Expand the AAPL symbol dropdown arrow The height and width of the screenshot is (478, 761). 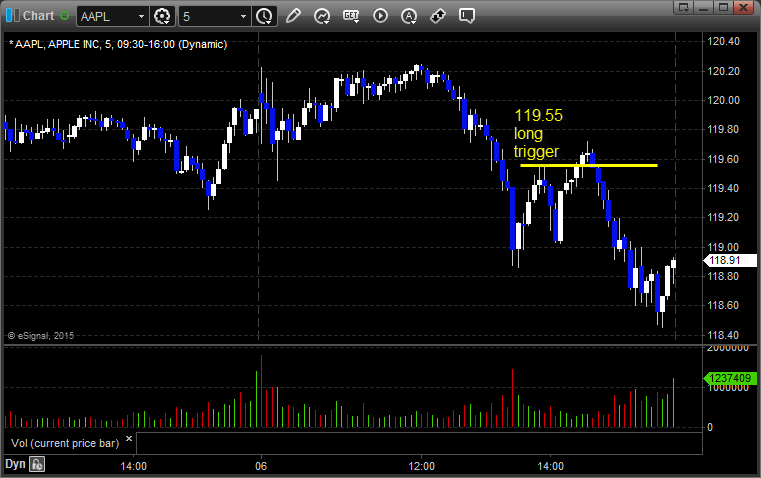coord(141,16)
